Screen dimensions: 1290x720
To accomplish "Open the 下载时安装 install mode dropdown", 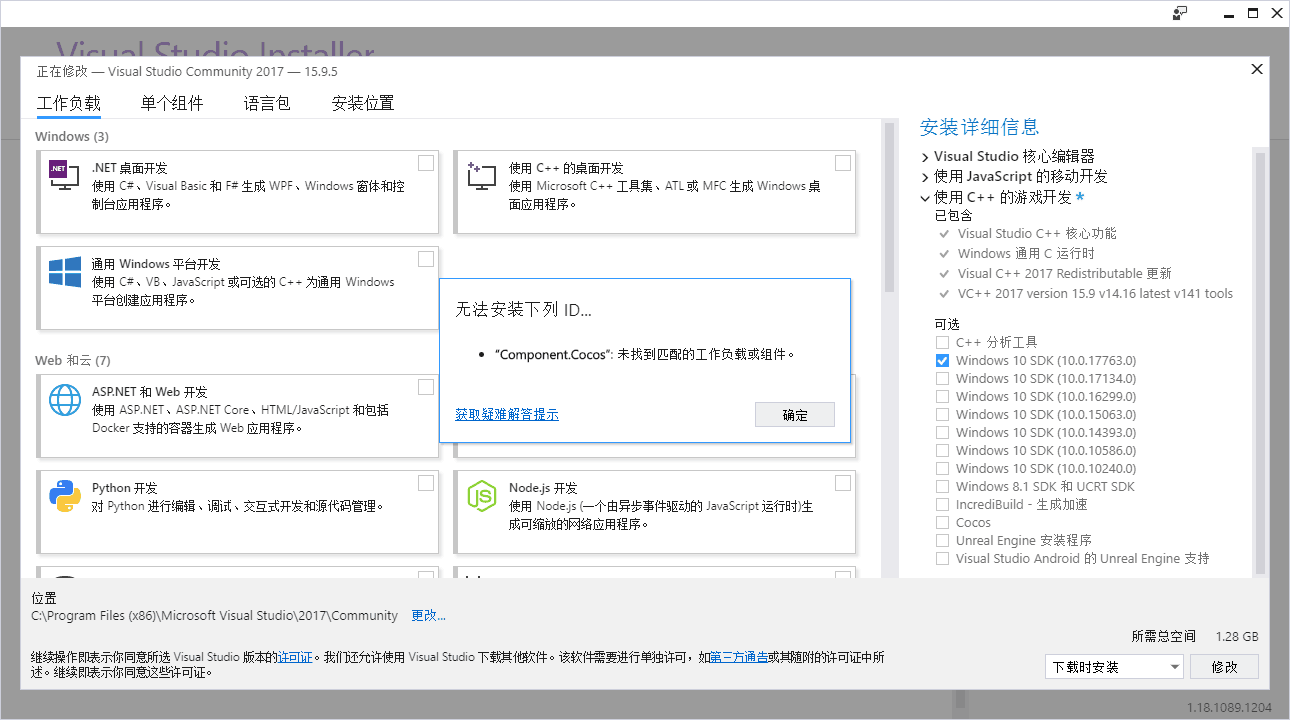I will click(x=1115, y=667).
